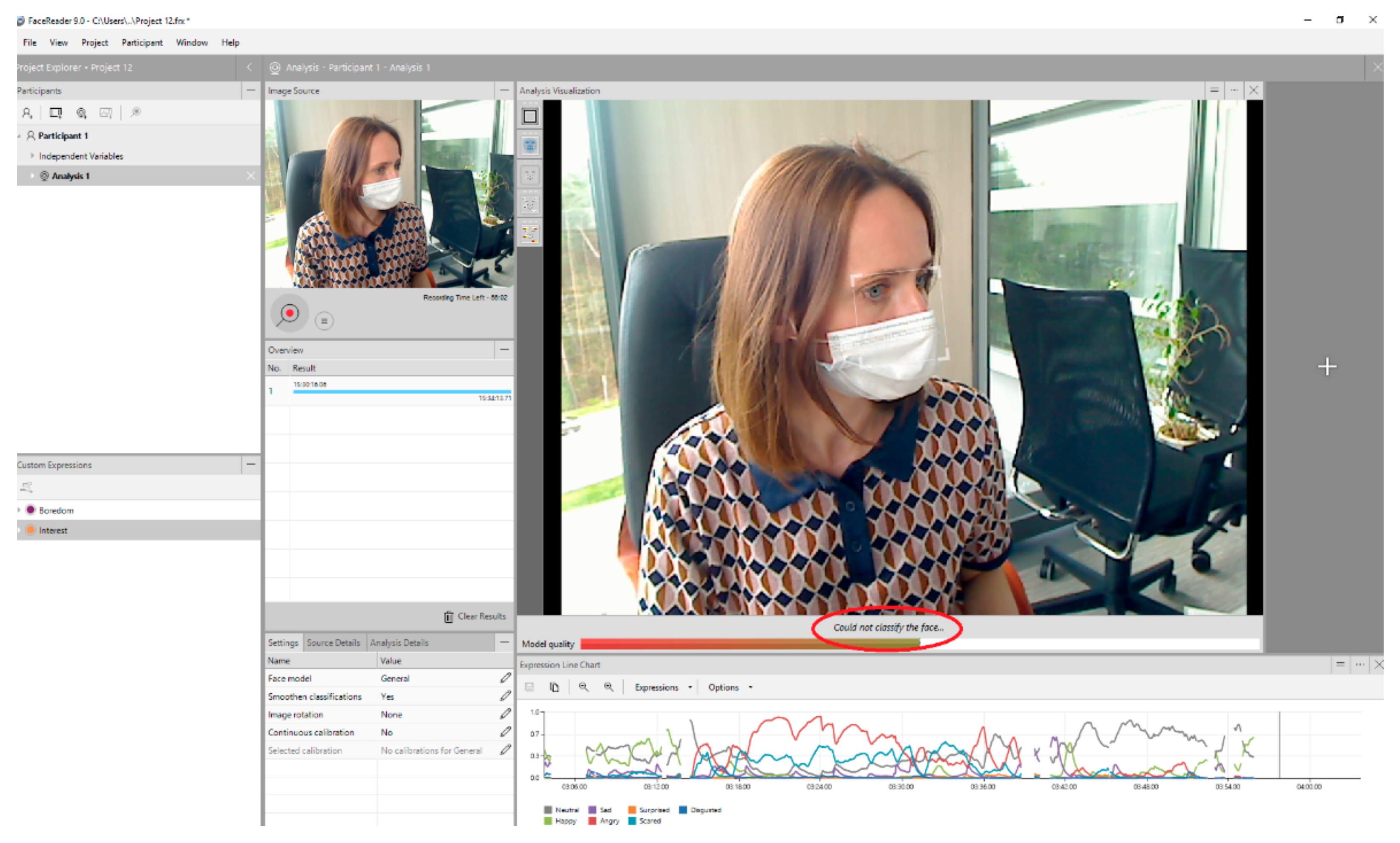Expand the Independent Variables tree node
The height and width of the screenshot is (843, 1400).
coord(32,155)
